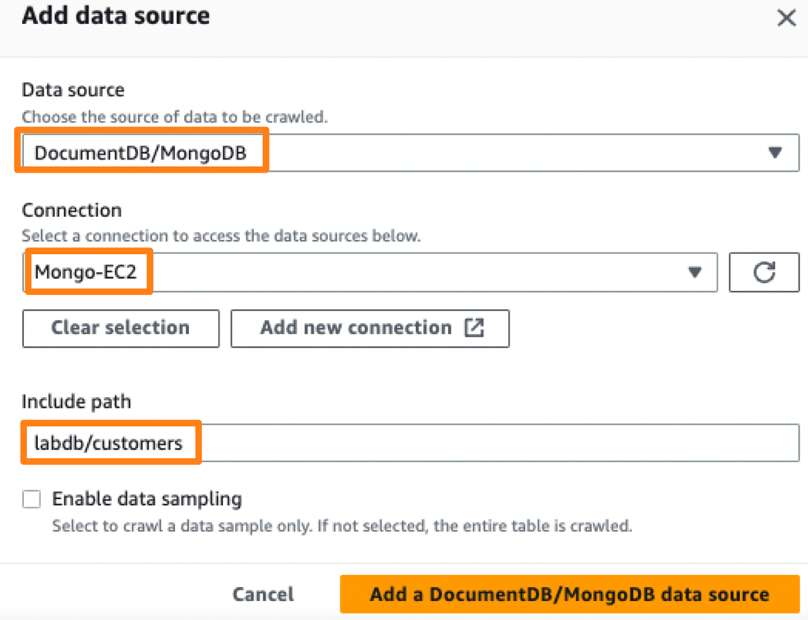The width and height of the screenshot is (808, 620).
Task: Close the Add data source dialog
Action: coord(786,18)
